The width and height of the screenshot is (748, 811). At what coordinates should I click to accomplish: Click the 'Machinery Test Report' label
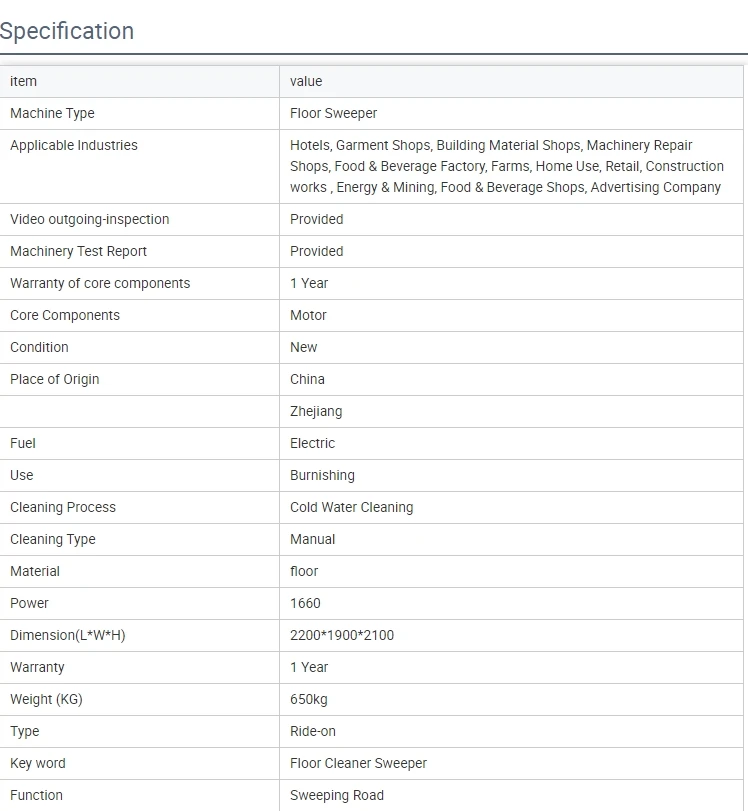tap(78, 251)
